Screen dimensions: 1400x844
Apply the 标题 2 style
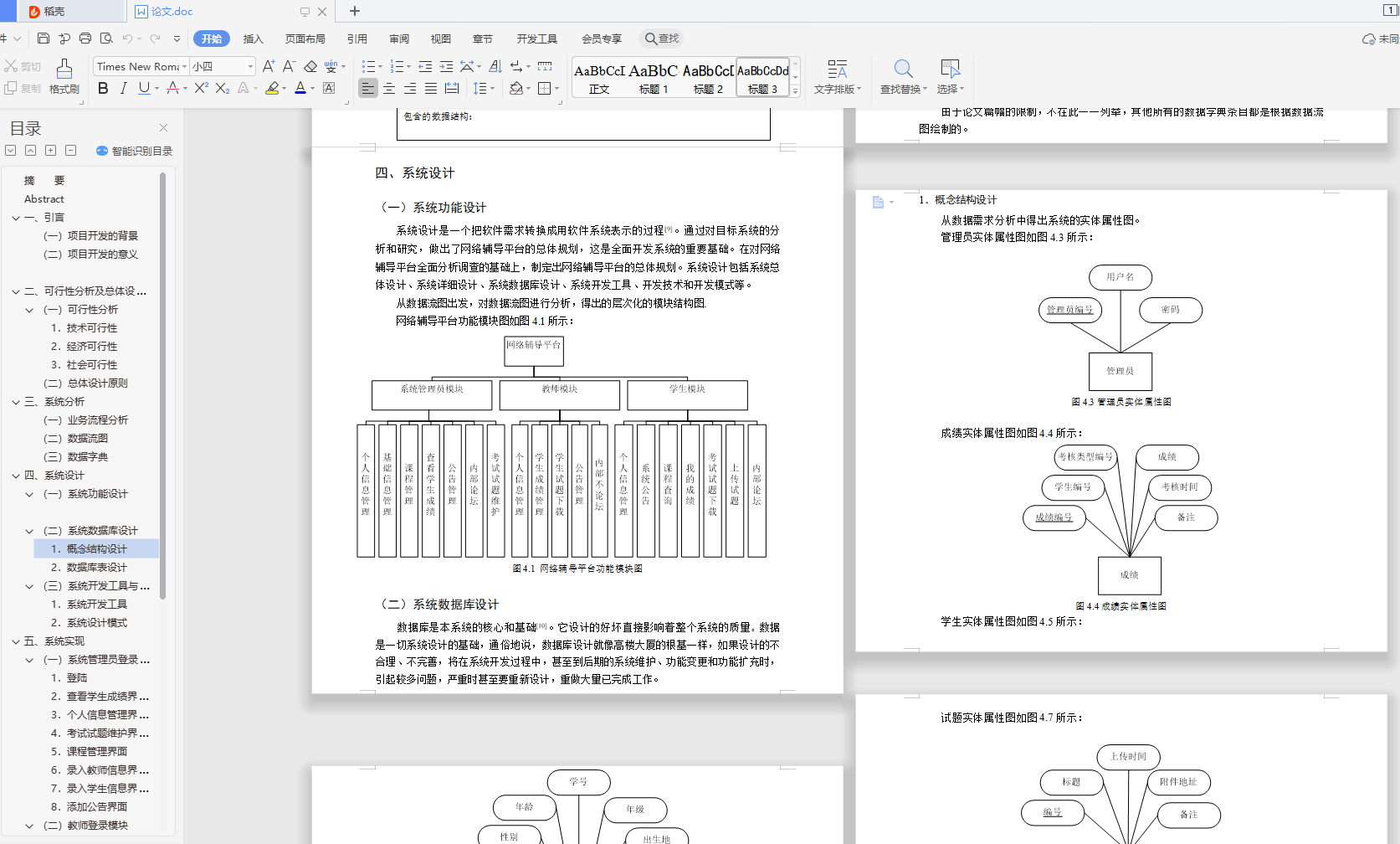(x=708, y=78)
